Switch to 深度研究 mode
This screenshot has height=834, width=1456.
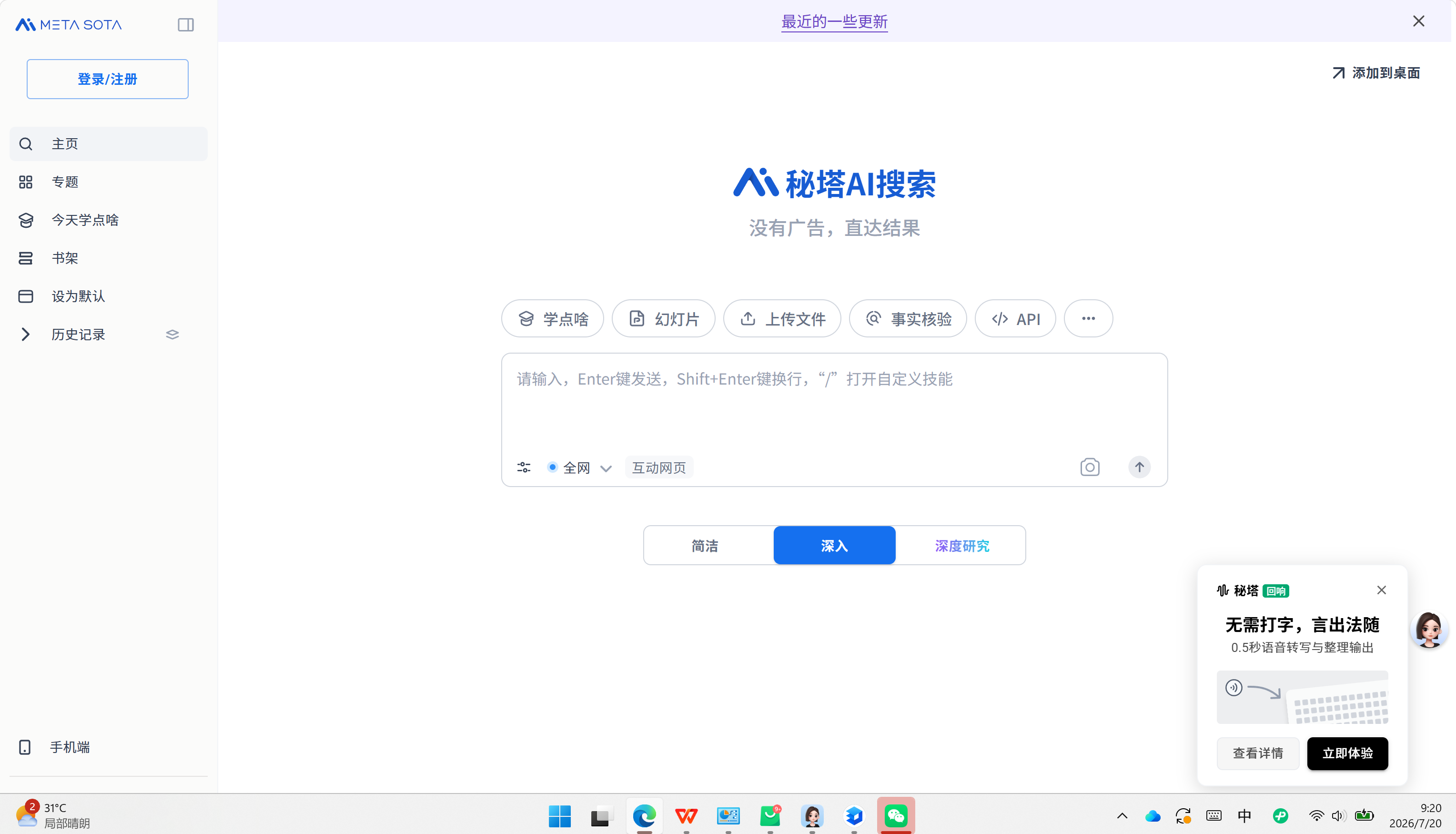pos(961,545)
